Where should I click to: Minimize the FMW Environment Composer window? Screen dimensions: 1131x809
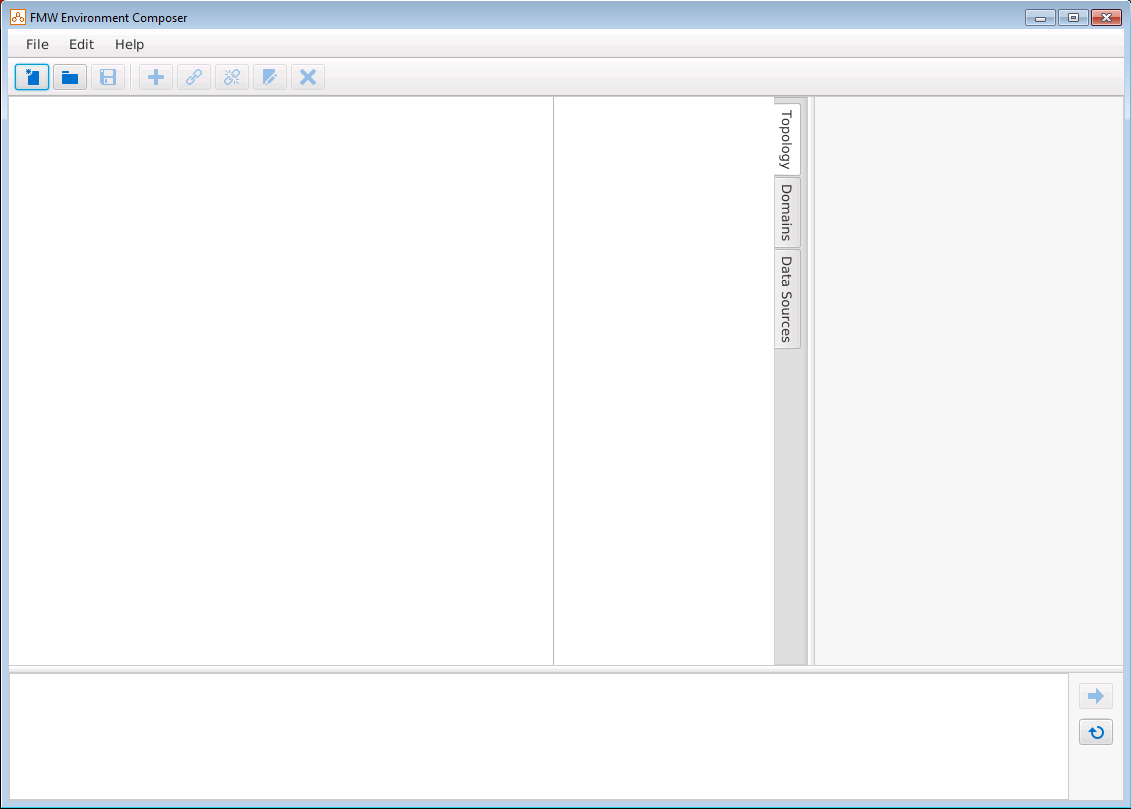pos(1040,18)
